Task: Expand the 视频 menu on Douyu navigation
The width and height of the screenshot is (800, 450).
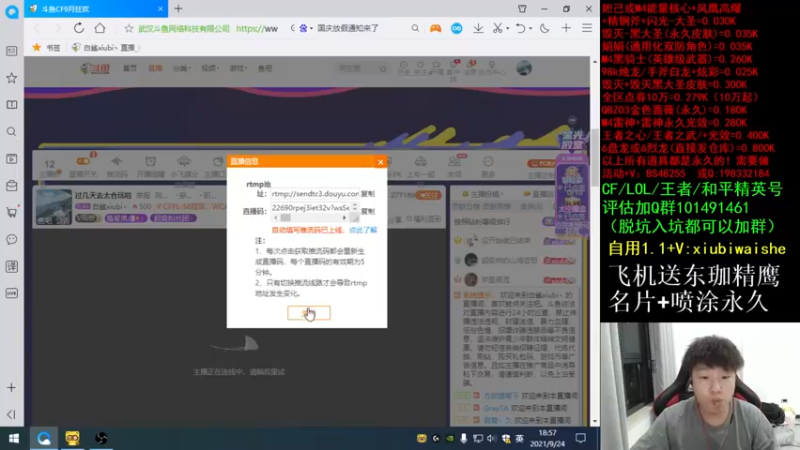Action: tap(210, 68)
